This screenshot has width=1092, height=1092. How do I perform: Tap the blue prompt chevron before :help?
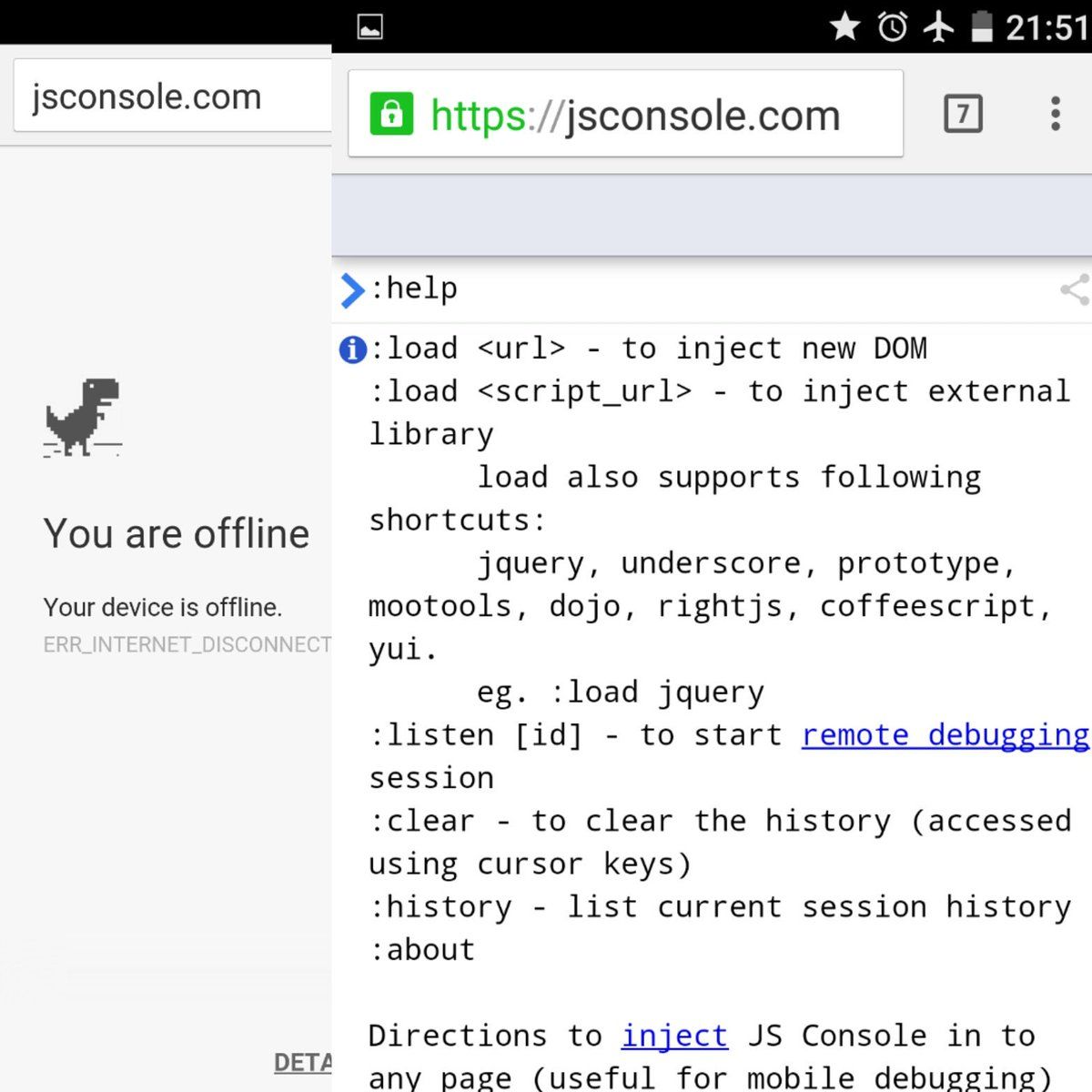pyautogui.click(x=351, y=290)
